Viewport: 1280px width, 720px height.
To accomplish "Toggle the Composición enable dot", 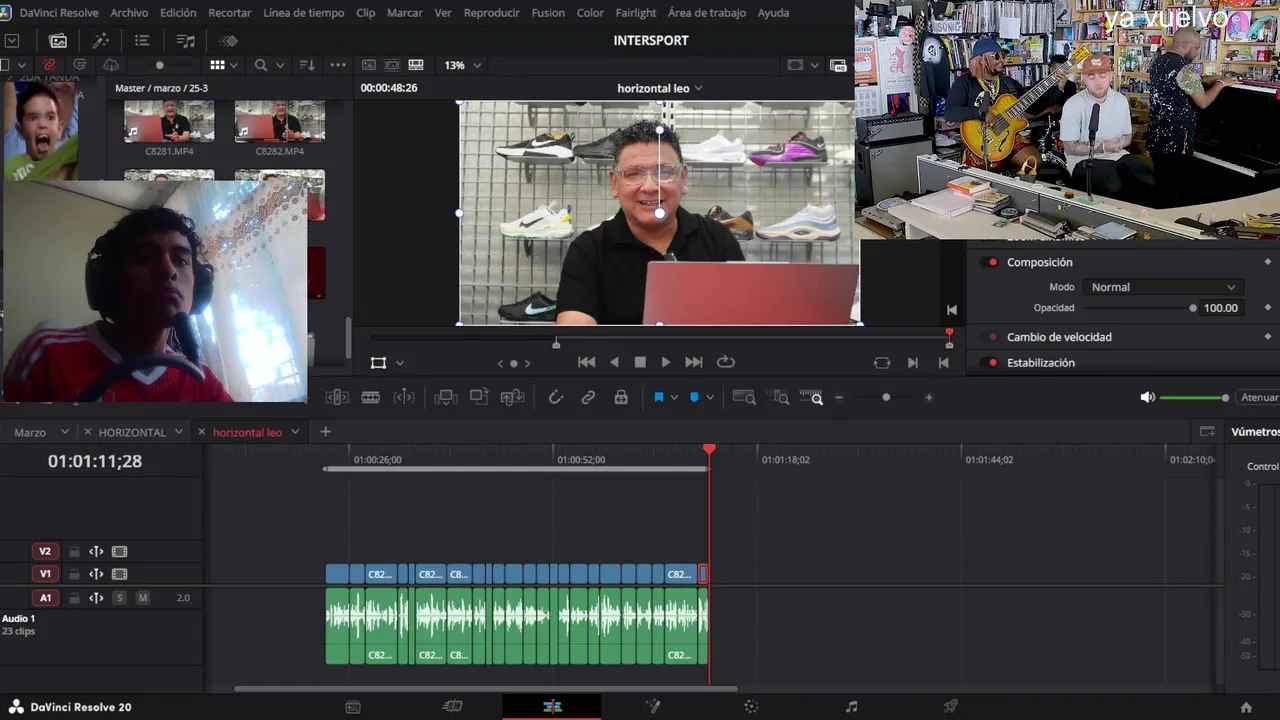I will tap(993, 262).
